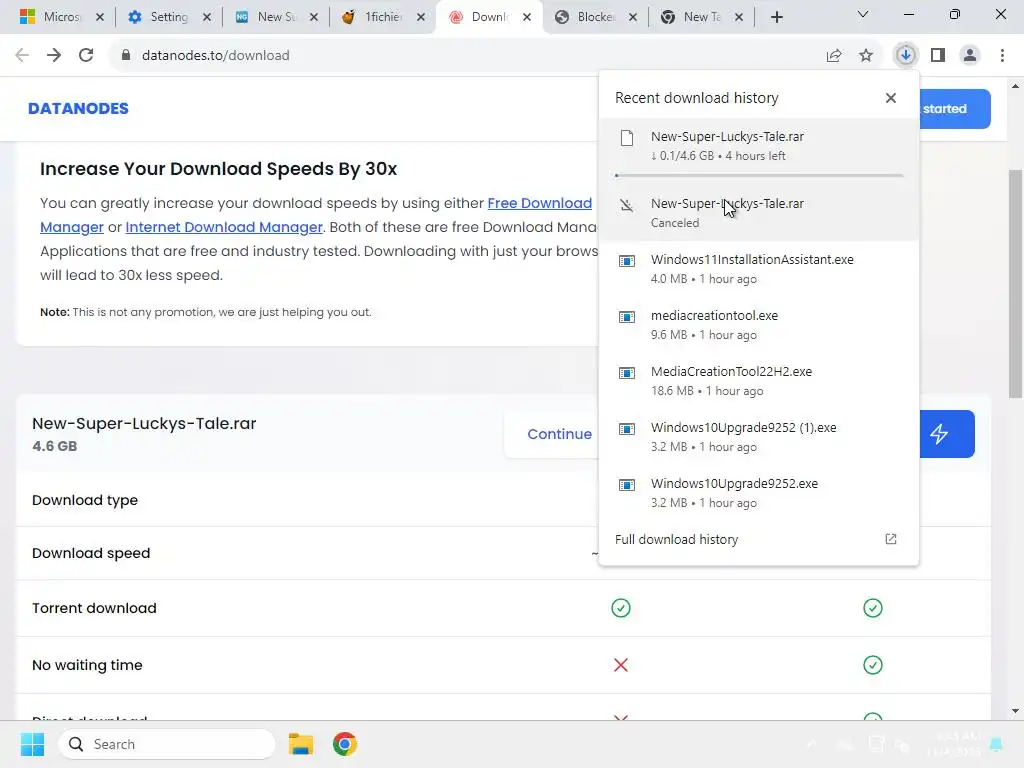Open the new tab plus button
The width and height of the screenshot is (1024, 768).
(776, 17)
